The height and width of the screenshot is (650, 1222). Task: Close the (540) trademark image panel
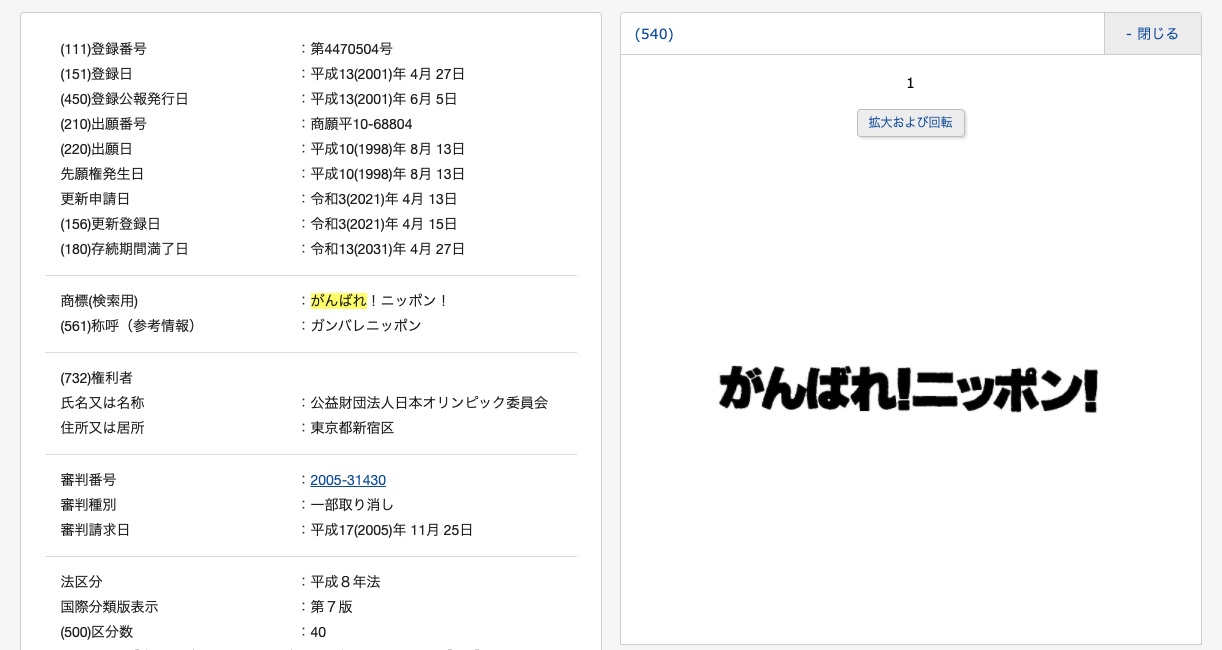[1152, 34]
